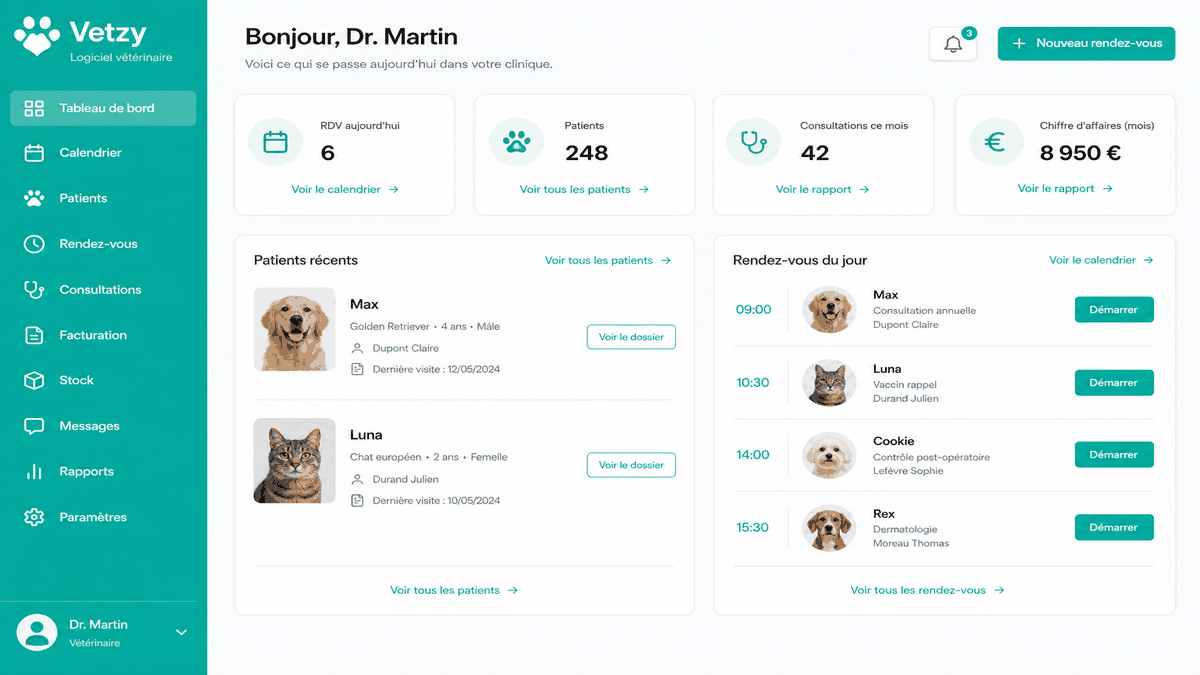The image size is (1200, 675).
Task: Click Voir tous les rendez-vous link
Action: [x=927, y=590]
